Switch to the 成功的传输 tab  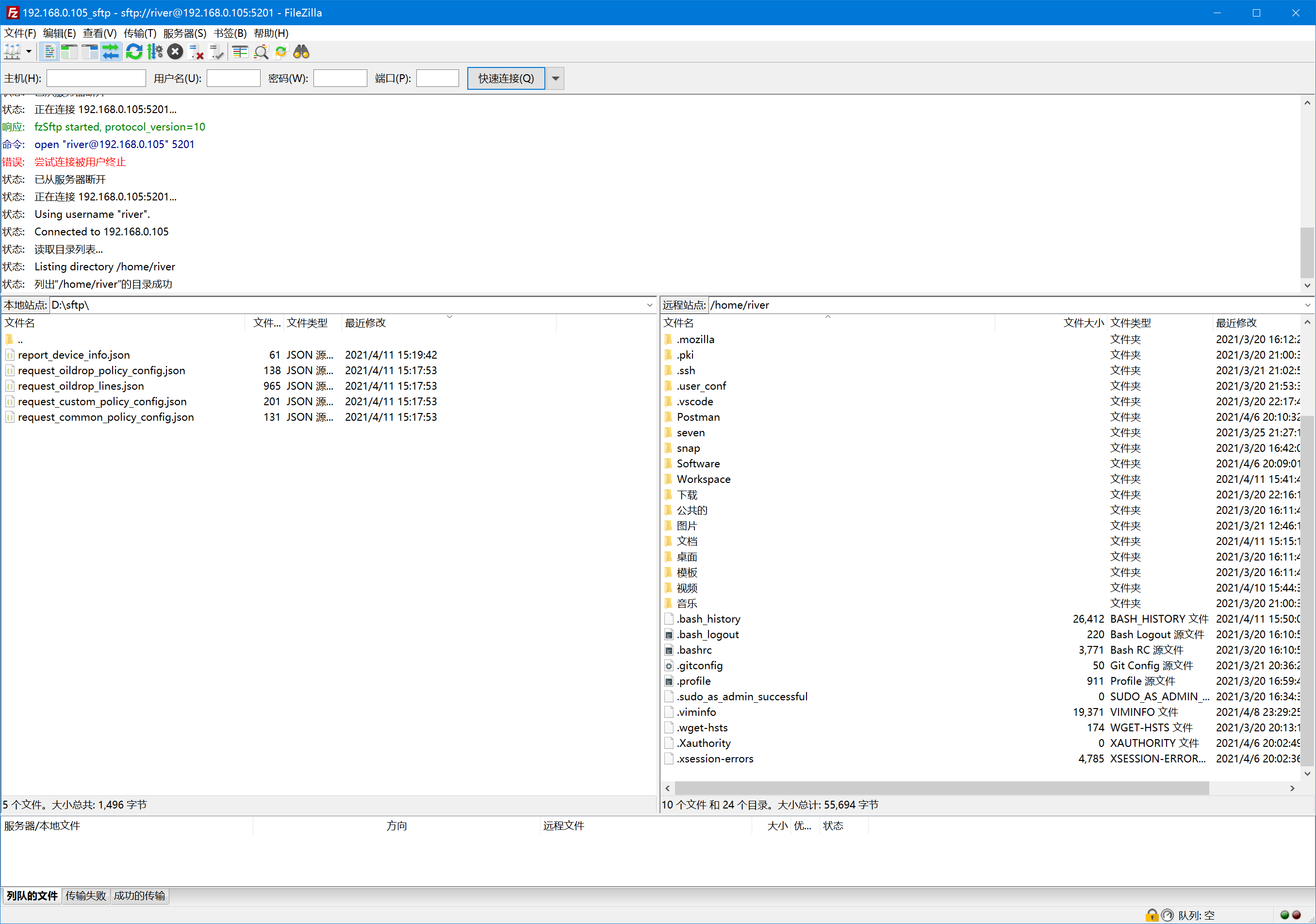tap(139, 895)
